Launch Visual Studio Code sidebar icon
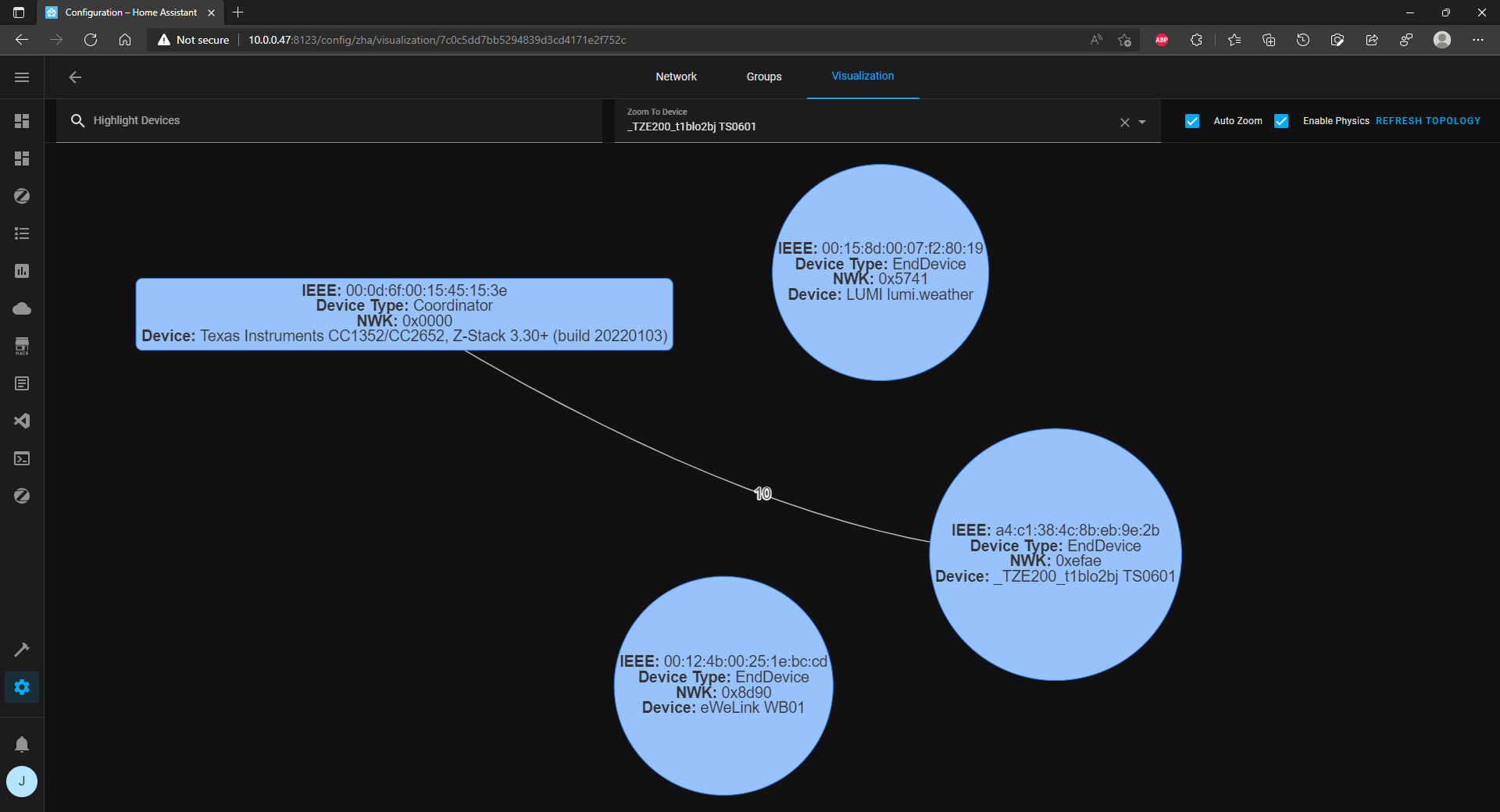This screenshot has height=812, width=1500. pyautogui.click(x=21, y=421)
